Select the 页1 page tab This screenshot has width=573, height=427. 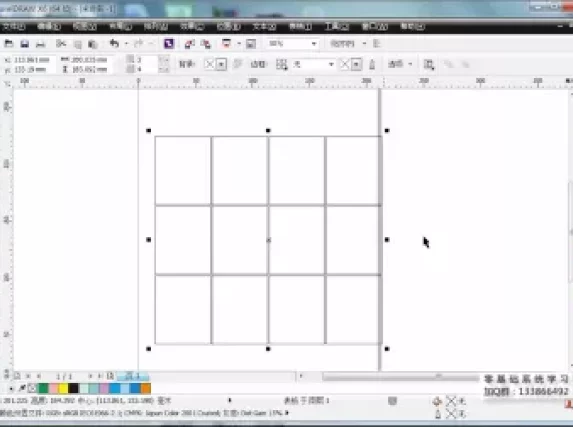pos(133,376)
